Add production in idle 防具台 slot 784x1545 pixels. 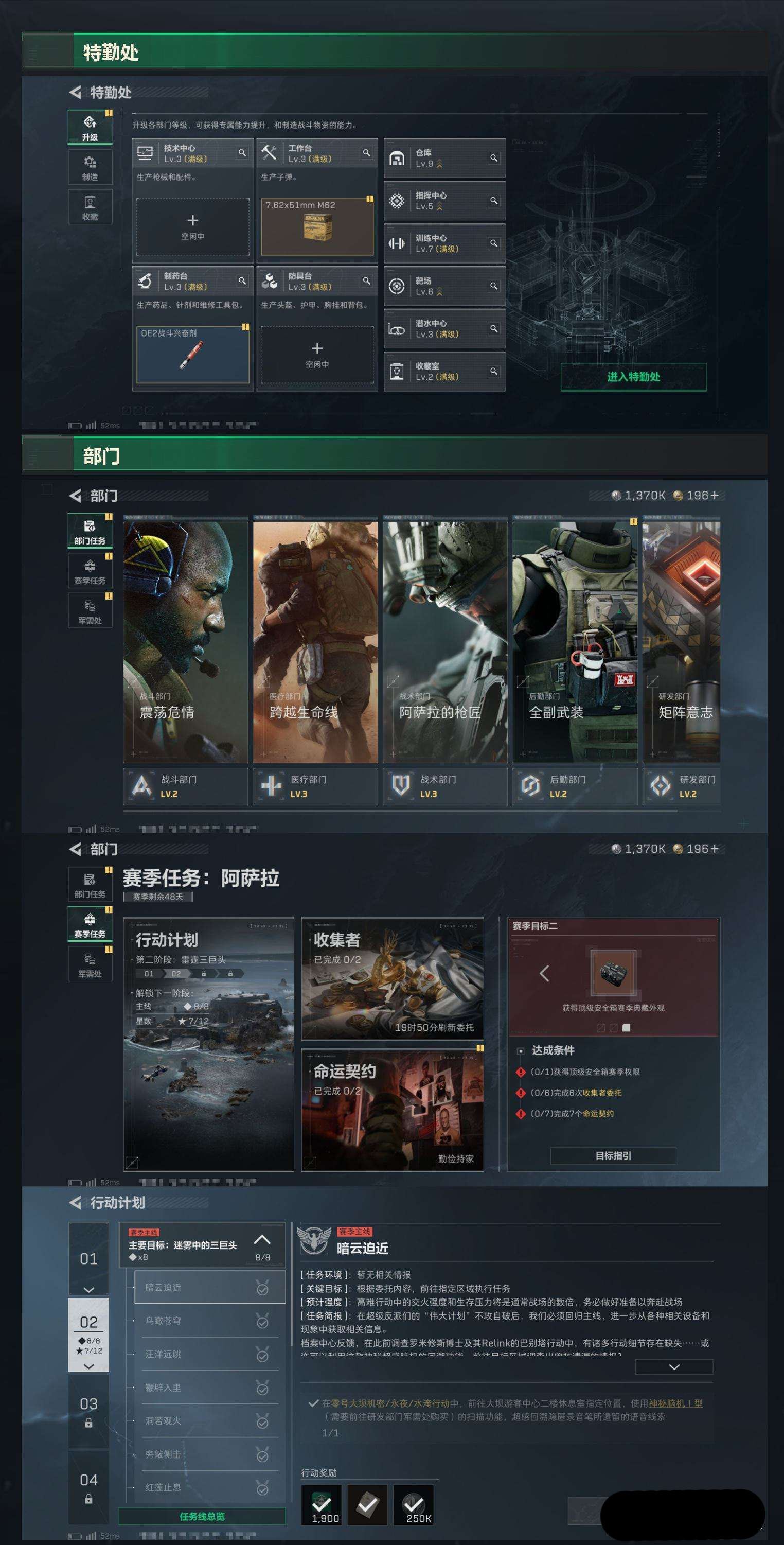pos(317,355)
